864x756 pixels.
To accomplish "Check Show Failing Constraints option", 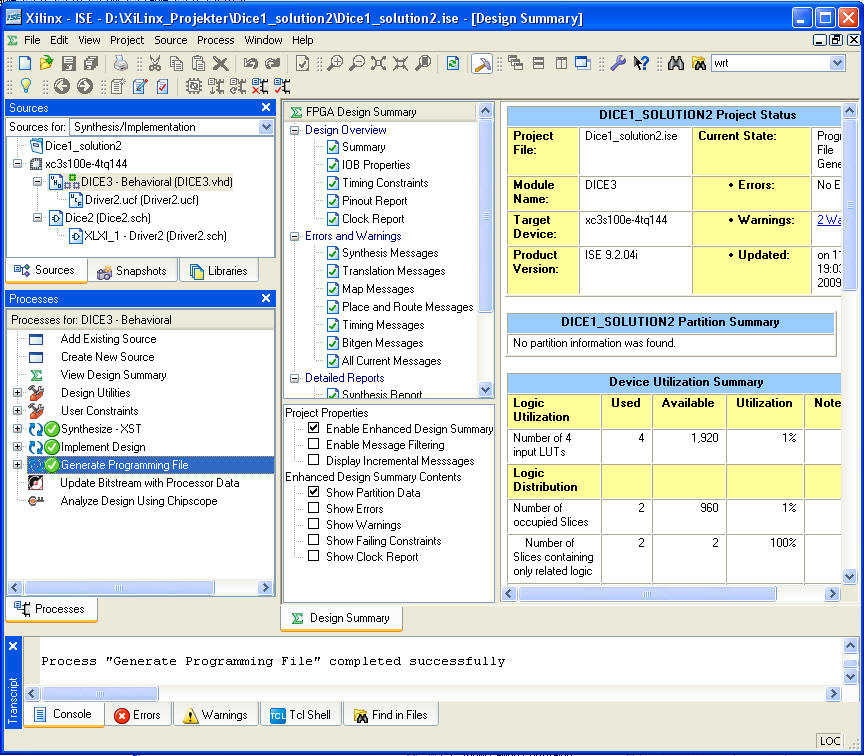I will (x=314, y=540).
